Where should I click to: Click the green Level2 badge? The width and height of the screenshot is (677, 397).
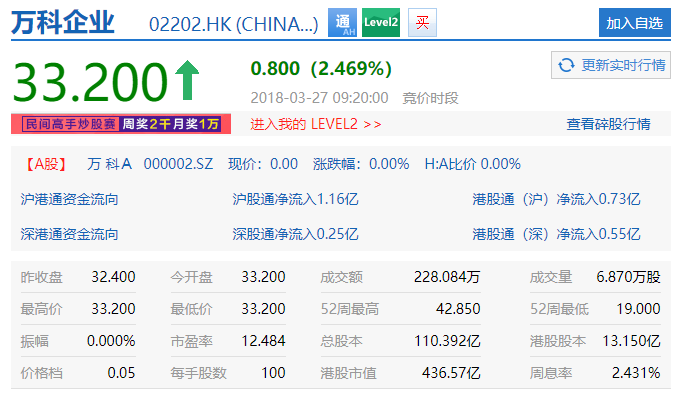pyautogui.click(x=381, y=22)
